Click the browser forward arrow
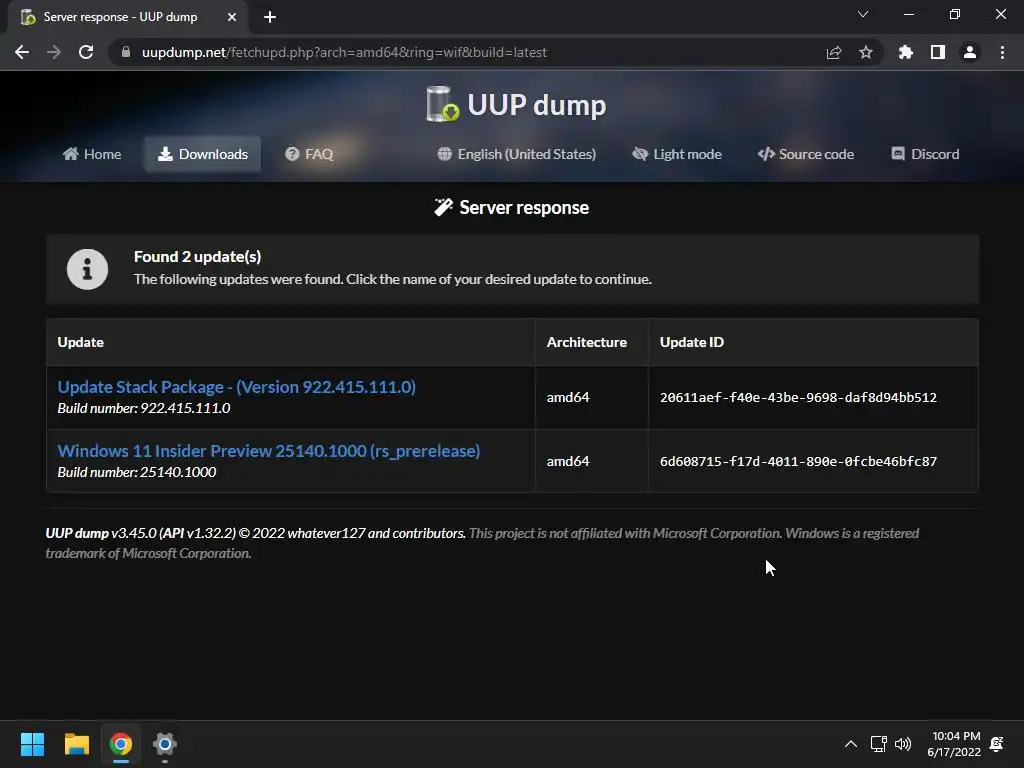This screenshot has width=1024, height=768. tap(54, 52)
